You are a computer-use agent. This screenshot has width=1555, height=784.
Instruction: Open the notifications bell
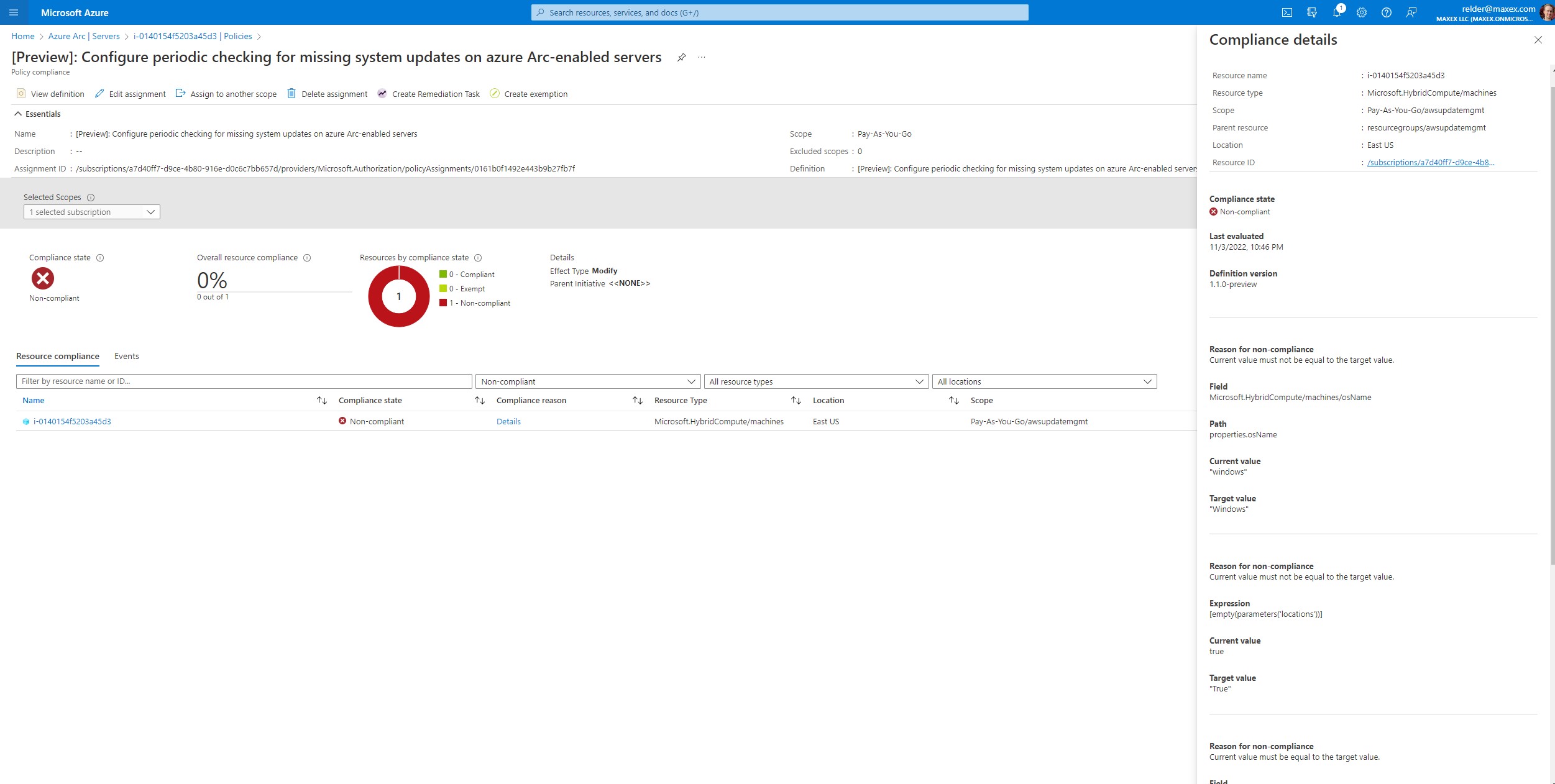[x=1337, y=12]
